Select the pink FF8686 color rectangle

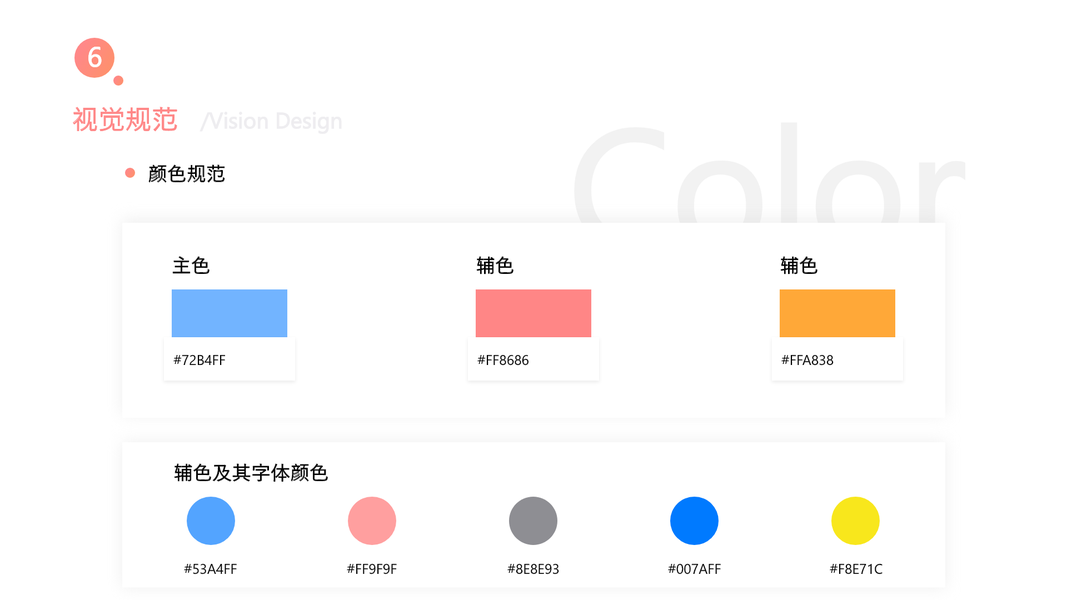[x=533, y=313]
